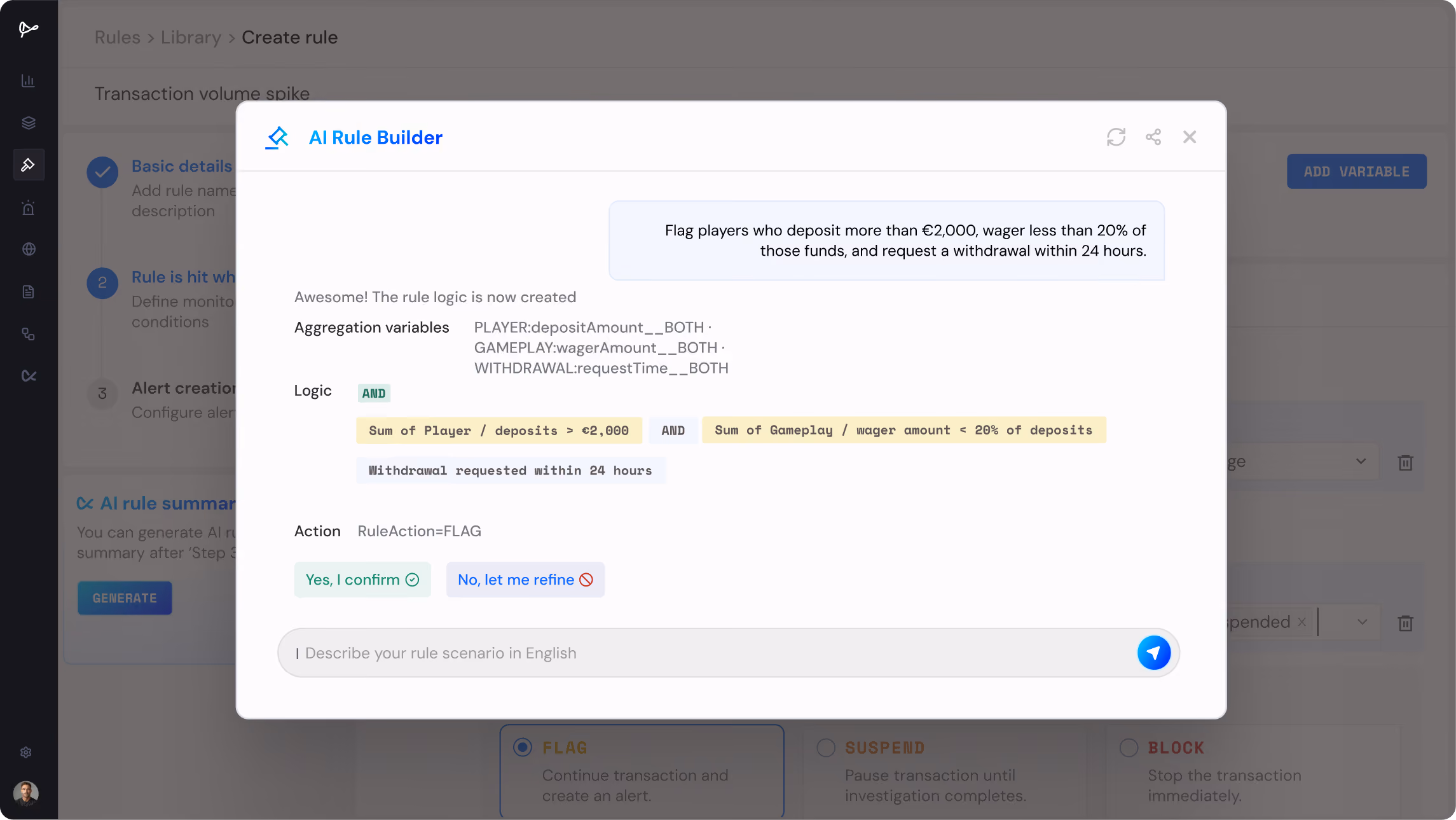This screenshot has width=1456, height=820.
Task: Click 'WITHDRAWAL:requestTime__BOTH' variable text
Action: tap(601, 368)
